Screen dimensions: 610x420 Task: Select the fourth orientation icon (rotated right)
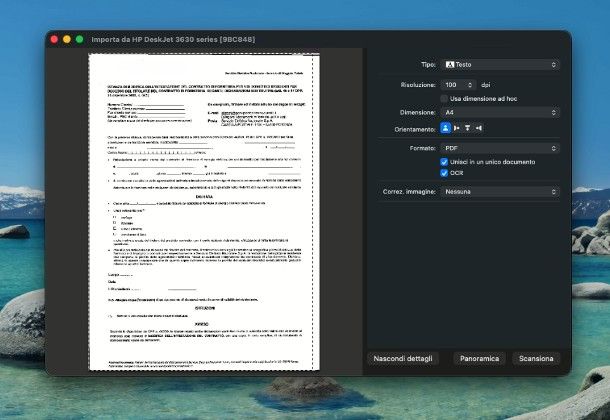click(x=479, y=128)
